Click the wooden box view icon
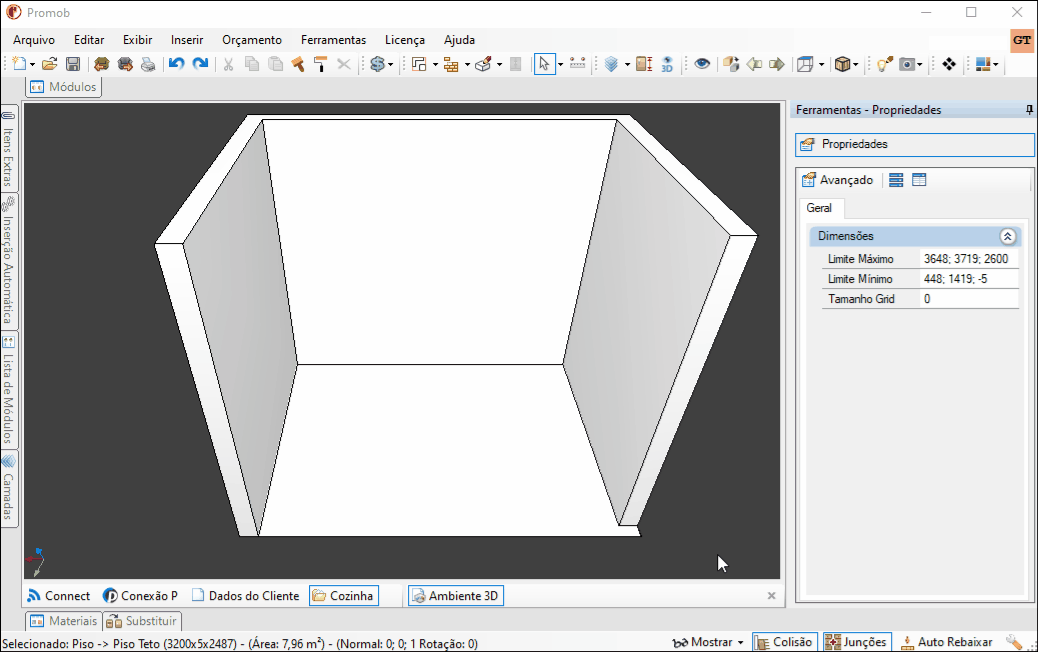 pos(842,64)
